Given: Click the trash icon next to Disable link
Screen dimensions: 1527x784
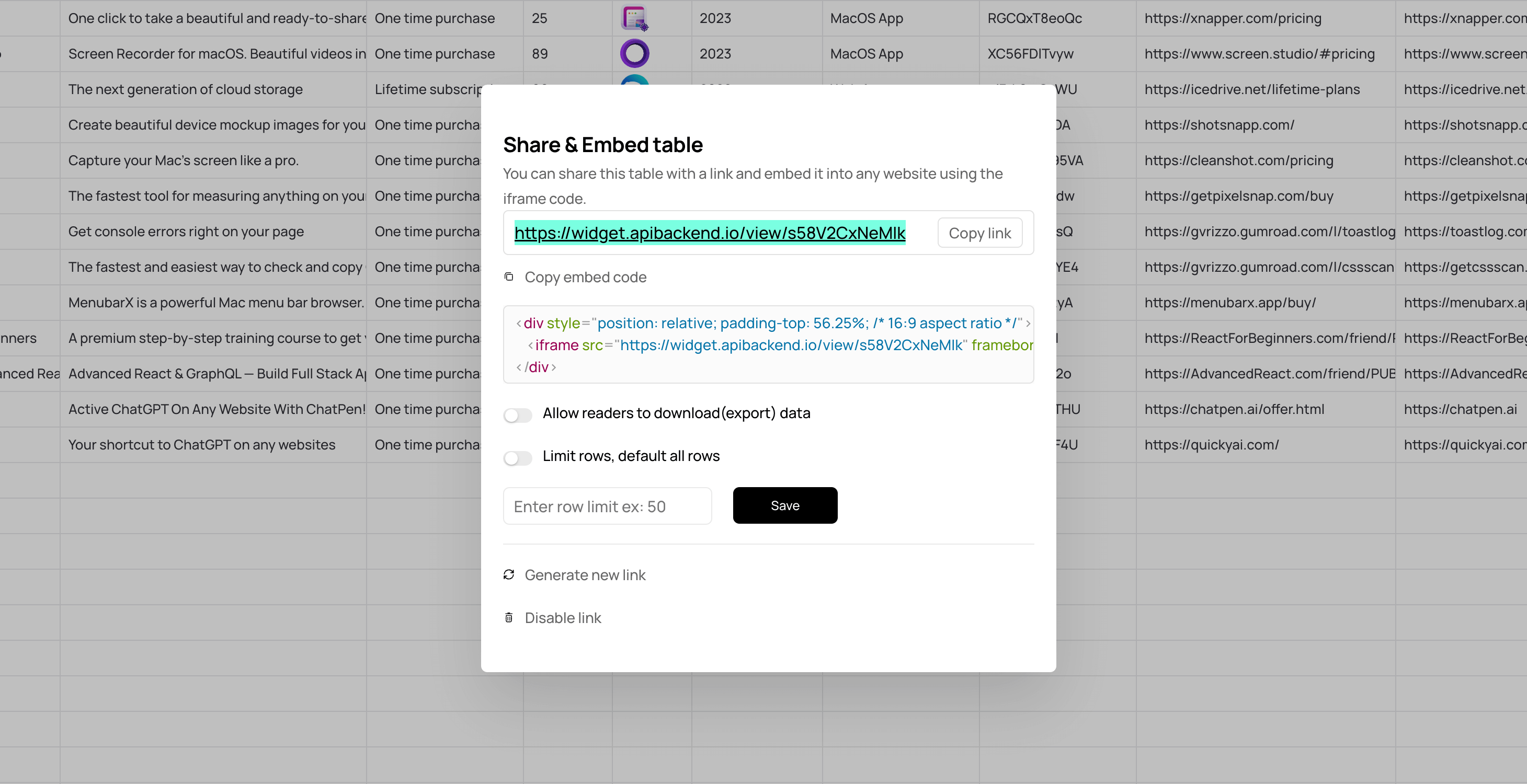Looking at the screenshot, I should [x=509, y=617].
